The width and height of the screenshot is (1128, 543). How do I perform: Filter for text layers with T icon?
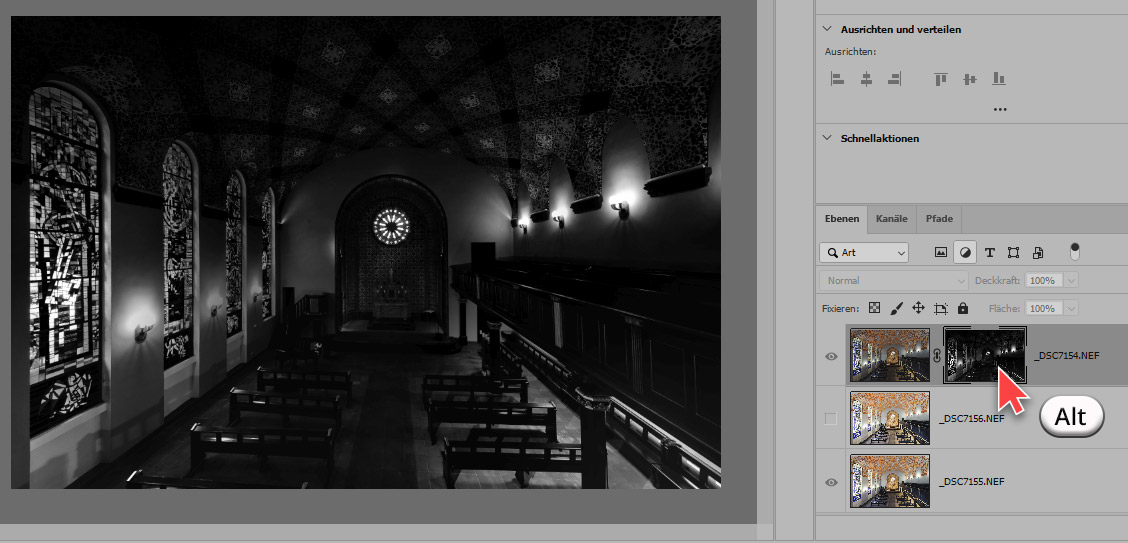click(990, 253)
